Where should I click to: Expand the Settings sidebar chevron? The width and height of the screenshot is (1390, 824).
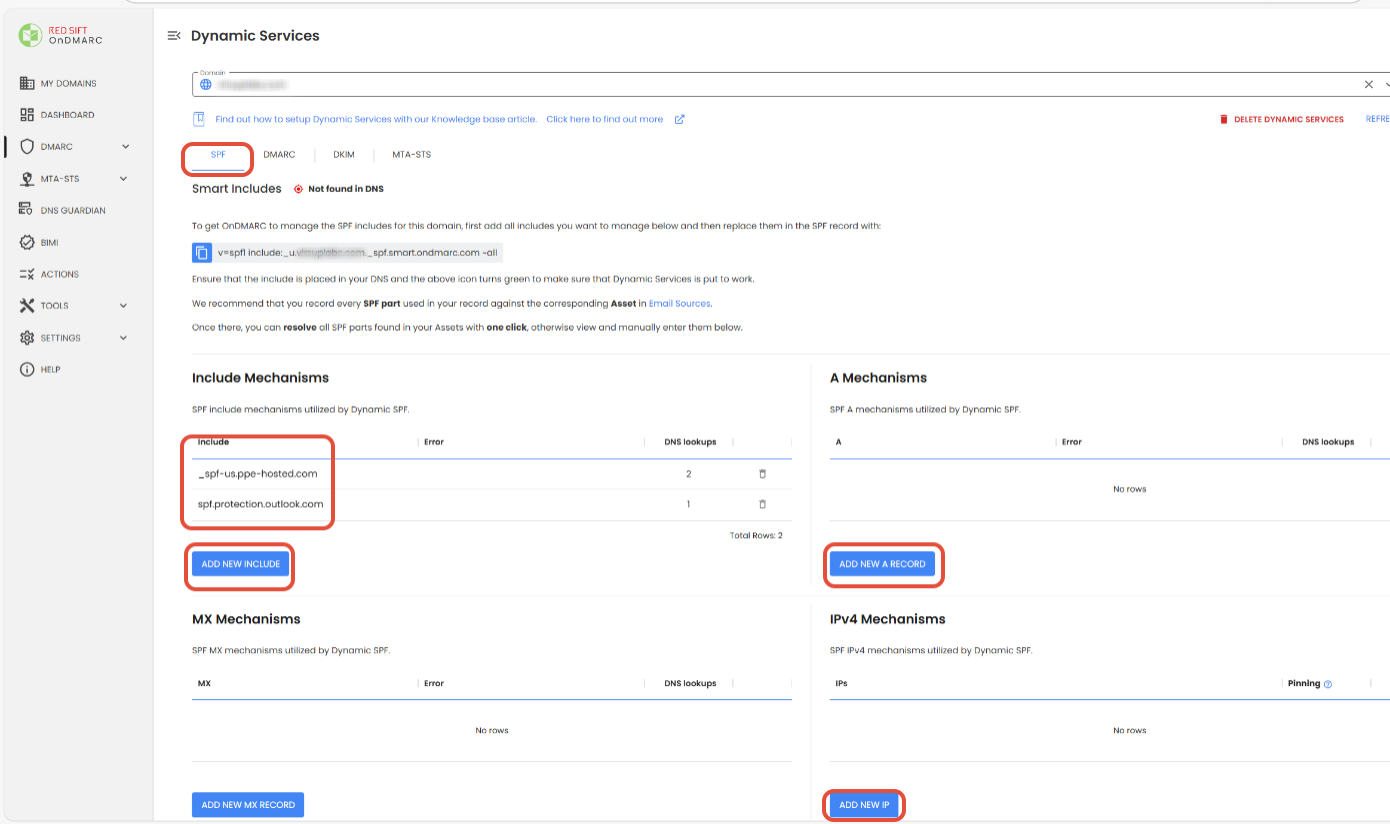[x=124, y=338]
